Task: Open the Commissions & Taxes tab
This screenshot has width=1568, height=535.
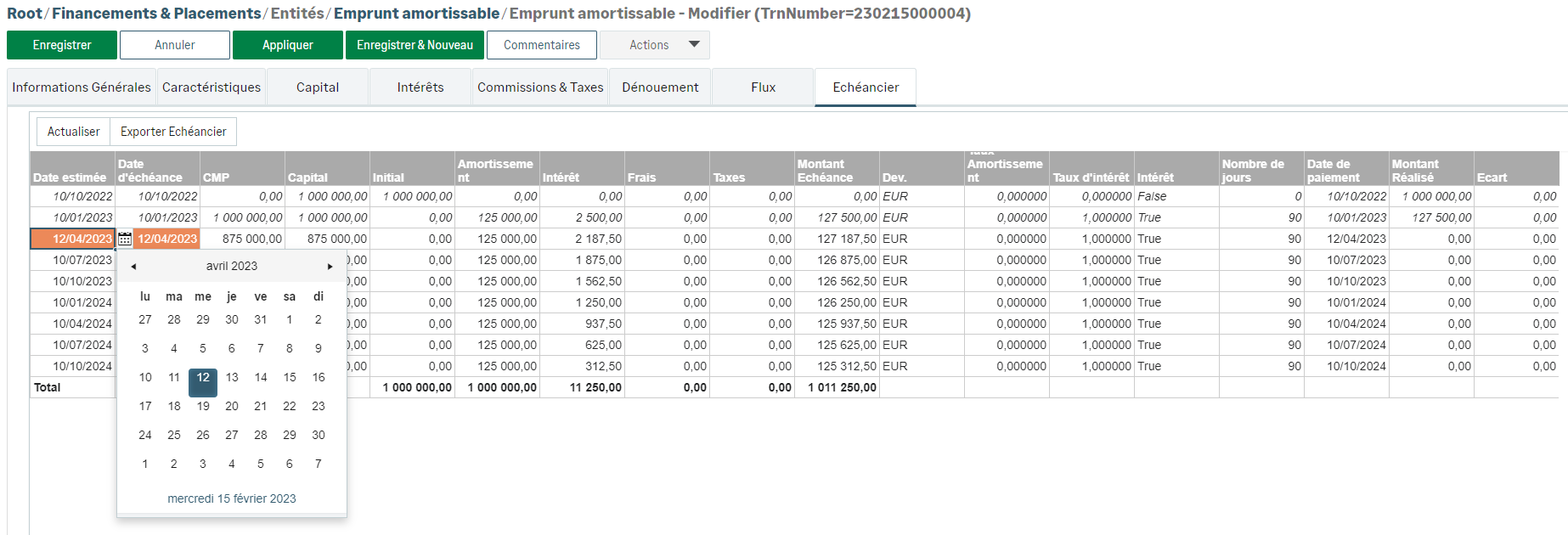Action: [x=540, y=87]
